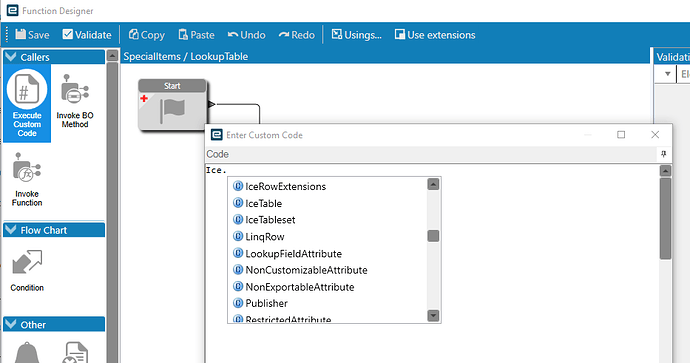Click the Function Designer app icon
The image size is (690, 363).
click(12, 11)
